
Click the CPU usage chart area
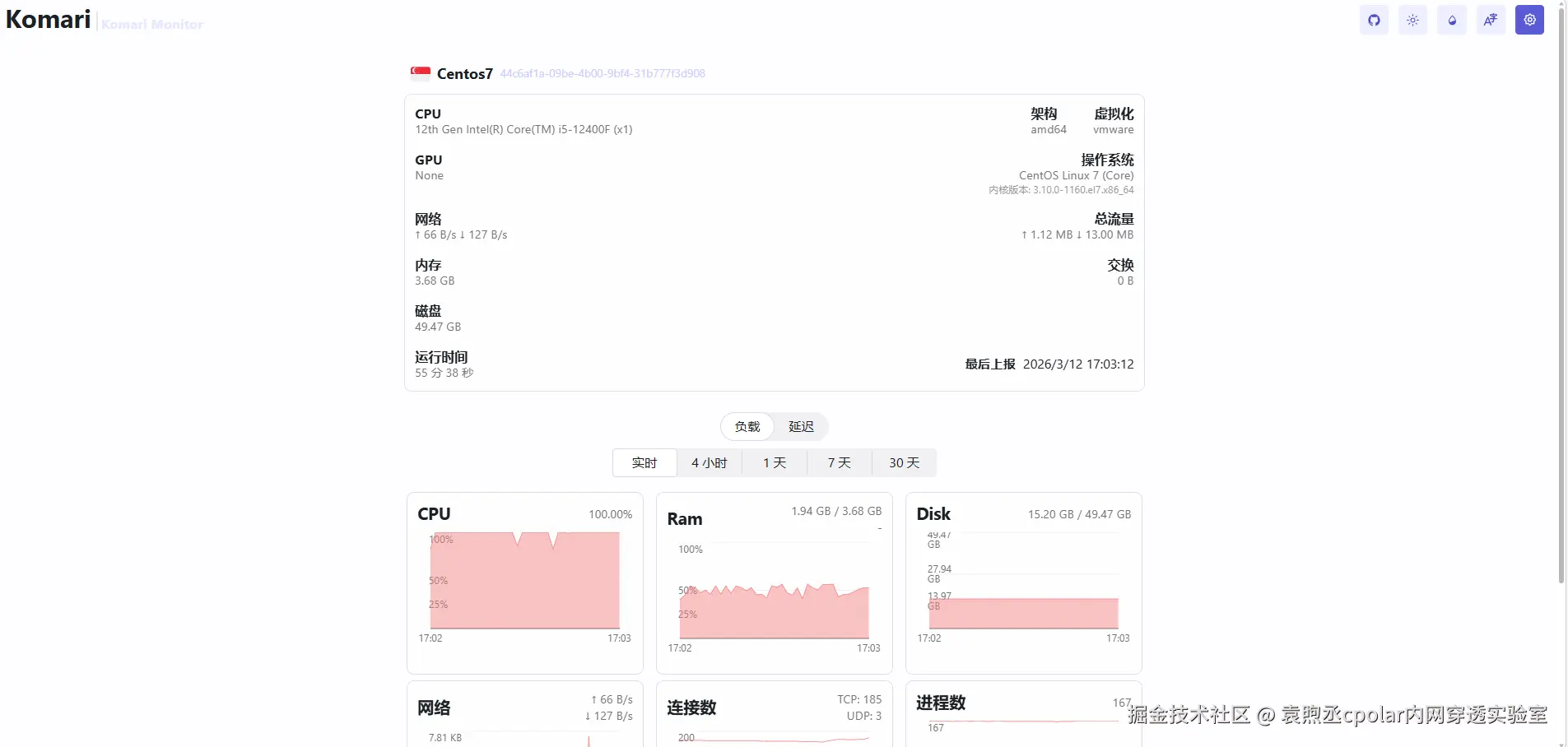click(524, 581)
